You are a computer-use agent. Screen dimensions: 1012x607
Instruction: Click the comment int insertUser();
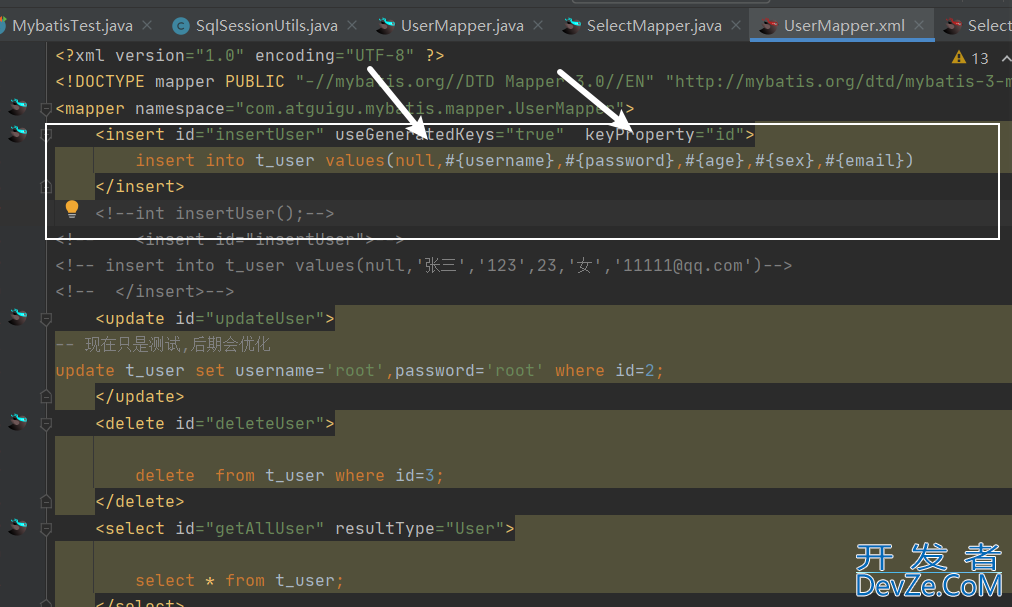click(x=215, y=213)
